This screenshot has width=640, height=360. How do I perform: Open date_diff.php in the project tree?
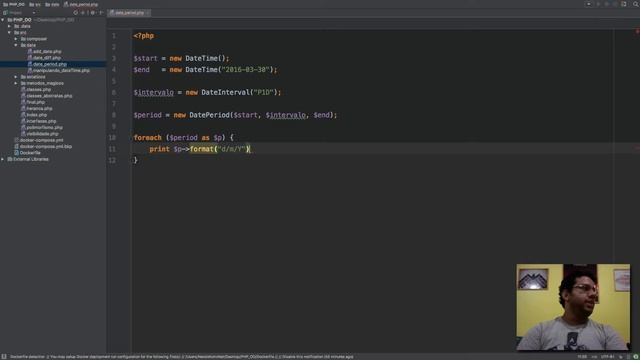[x=47, y=58]
